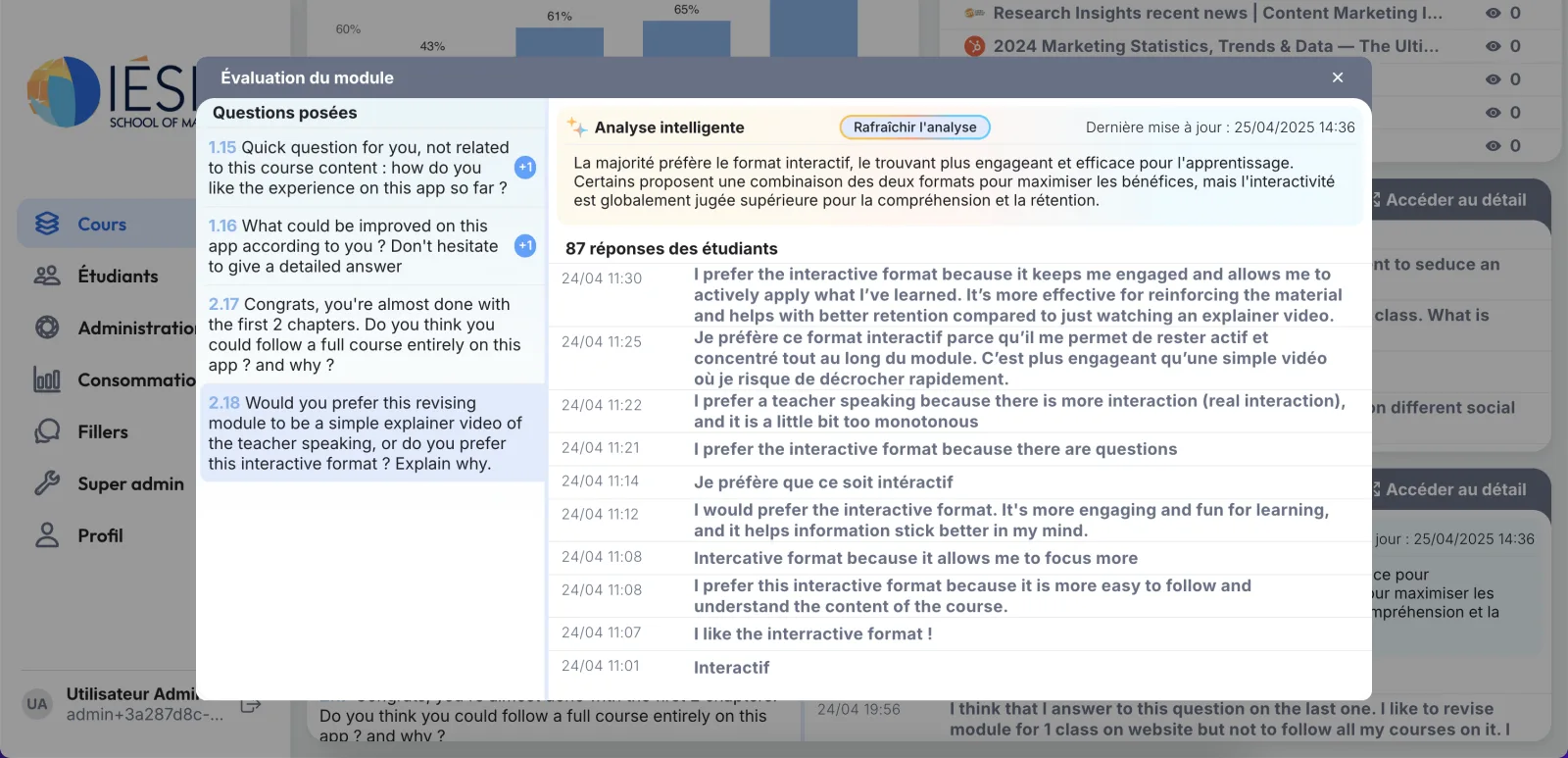Screen dimensions: 1568x758
Task: Click the 24/04 11:21 response row
Action: [959, 449]
